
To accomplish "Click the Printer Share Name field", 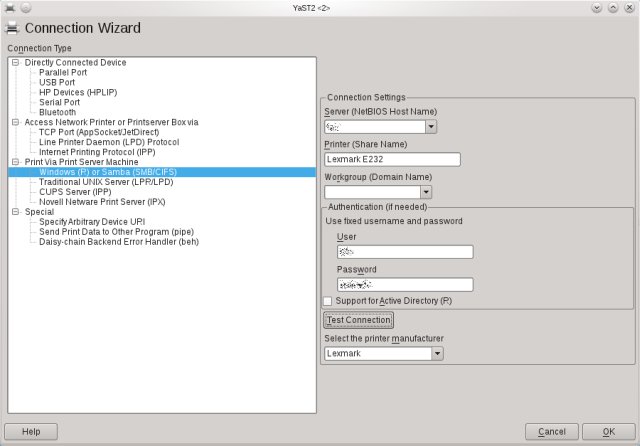I will tap(392, 159).
